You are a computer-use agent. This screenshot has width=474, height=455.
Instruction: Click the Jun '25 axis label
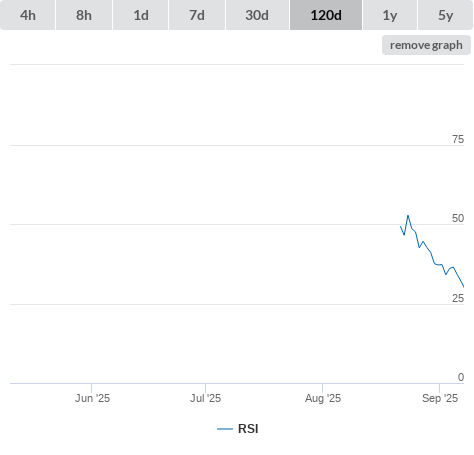92,398
